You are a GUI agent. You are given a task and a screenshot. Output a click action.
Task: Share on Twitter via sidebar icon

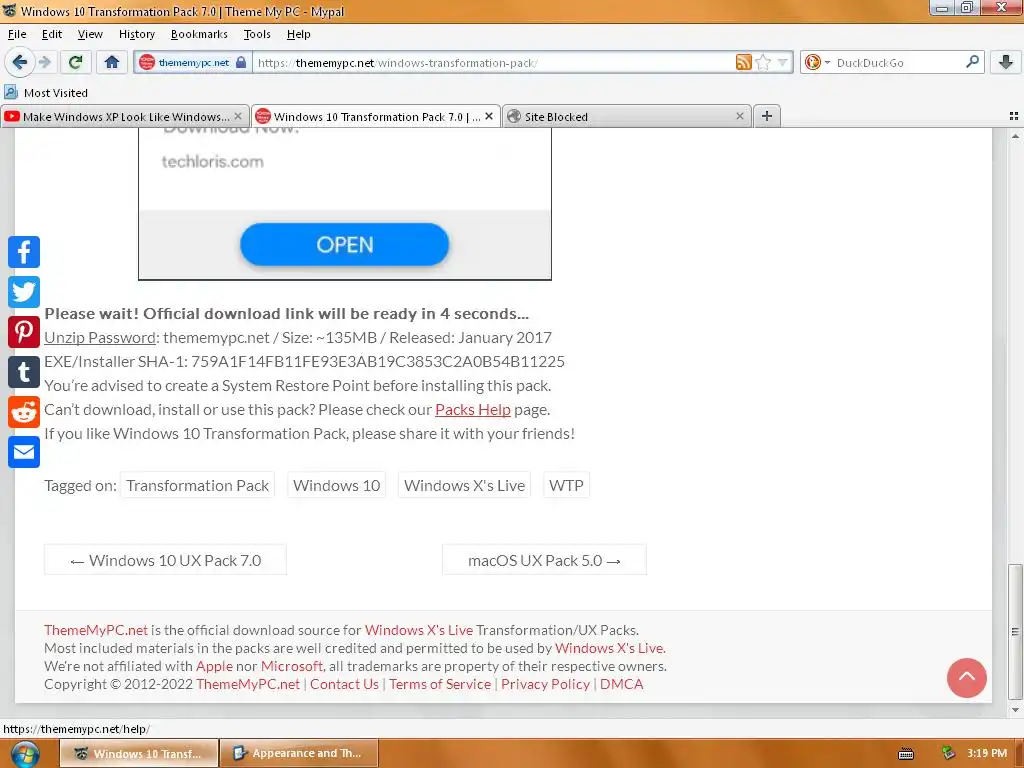[x=24, y=292]
